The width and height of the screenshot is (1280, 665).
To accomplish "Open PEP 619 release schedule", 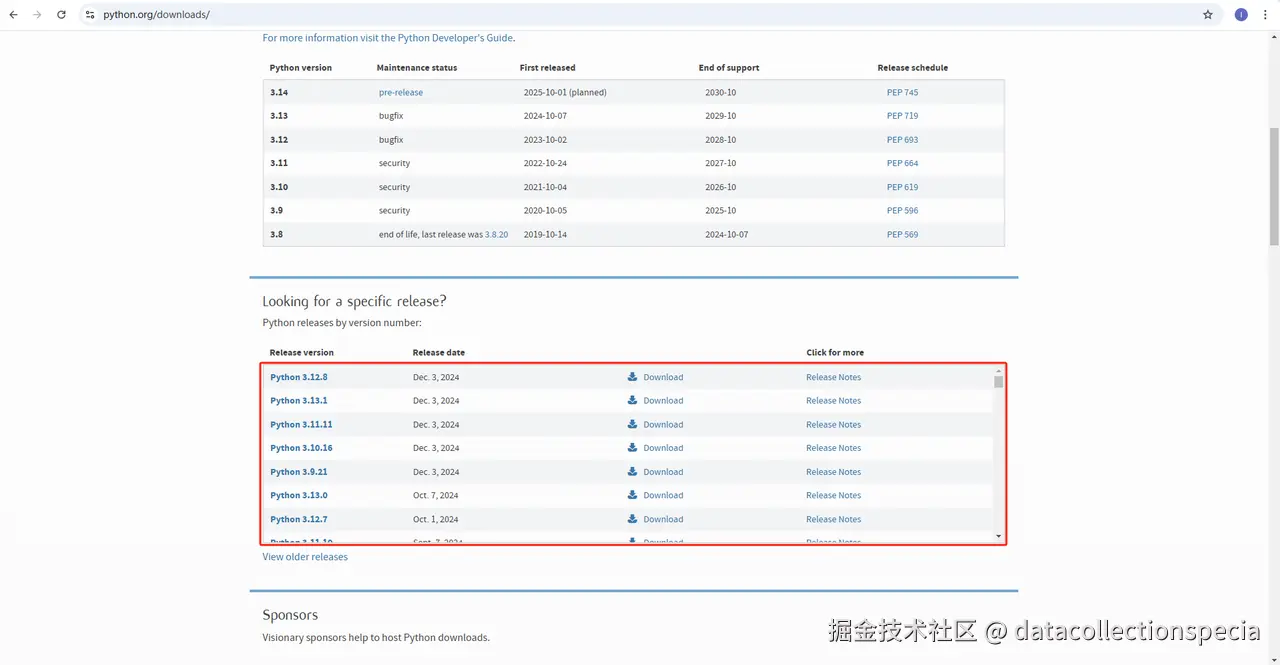I will (x=902, y=187).
